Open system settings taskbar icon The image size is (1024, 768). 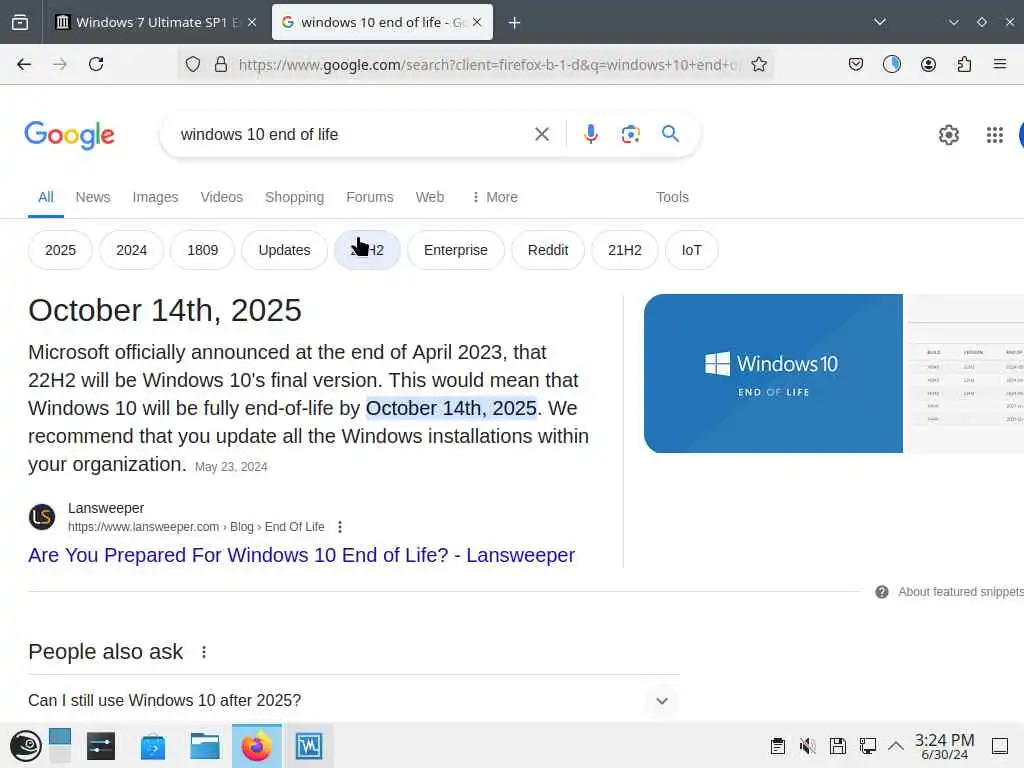pos(101,746)
